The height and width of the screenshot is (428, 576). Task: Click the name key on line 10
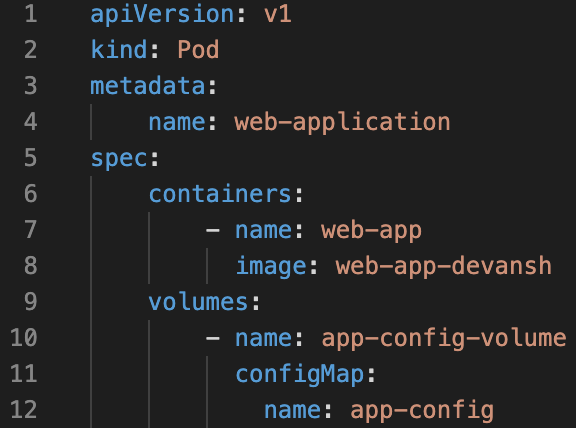[x=263, y=338]
